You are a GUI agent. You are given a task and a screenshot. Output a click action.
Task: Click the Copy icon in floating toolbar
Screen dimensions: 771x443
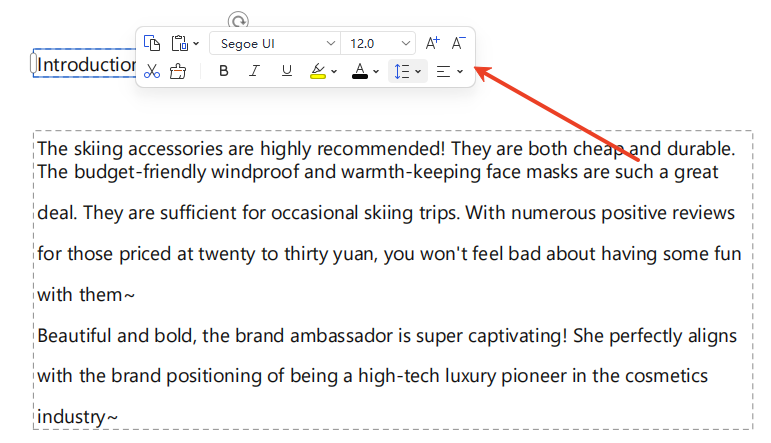[x=152, y=43]
